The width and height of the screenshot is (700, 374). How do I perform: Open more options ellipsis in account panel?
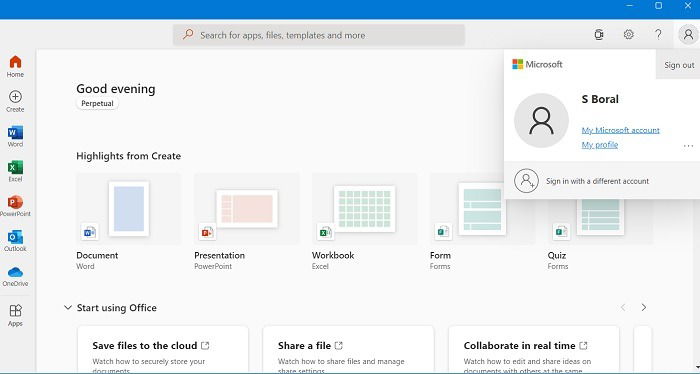pos(688,146)
